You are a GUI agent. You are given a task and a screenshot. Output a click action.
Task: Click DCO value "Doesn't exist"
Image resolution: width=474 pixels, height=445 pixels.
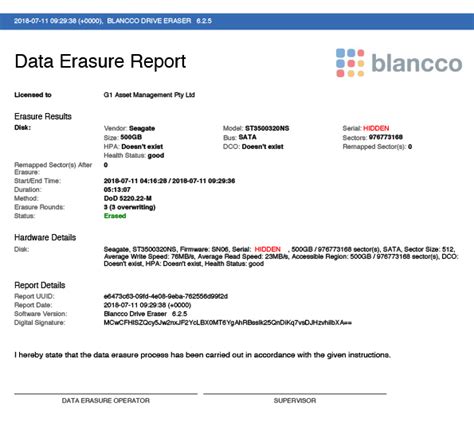click(263, 147)
